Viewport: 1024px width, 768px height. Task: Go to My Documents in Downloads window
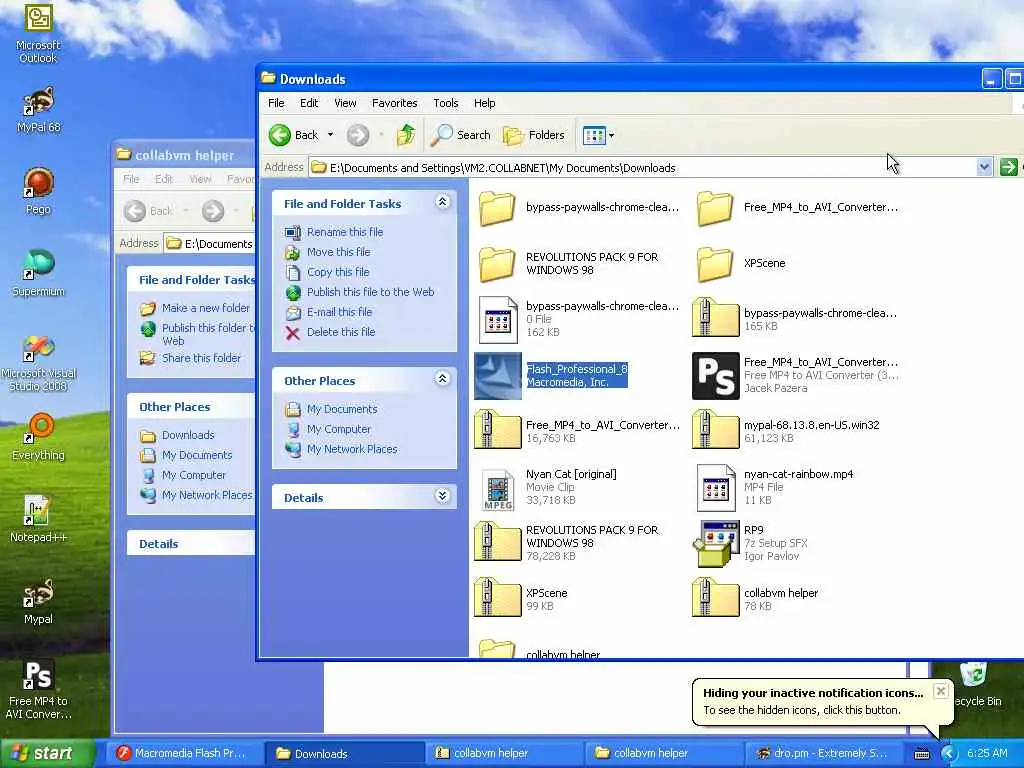(342, 409)
